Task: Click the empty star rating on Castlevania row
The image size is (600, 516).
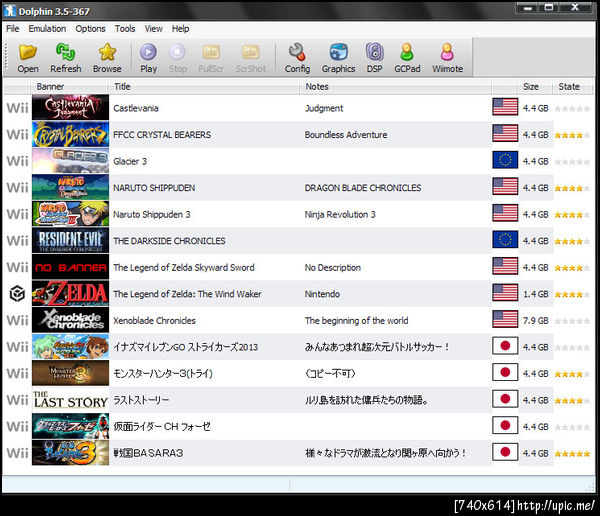Action: point(572,109)
